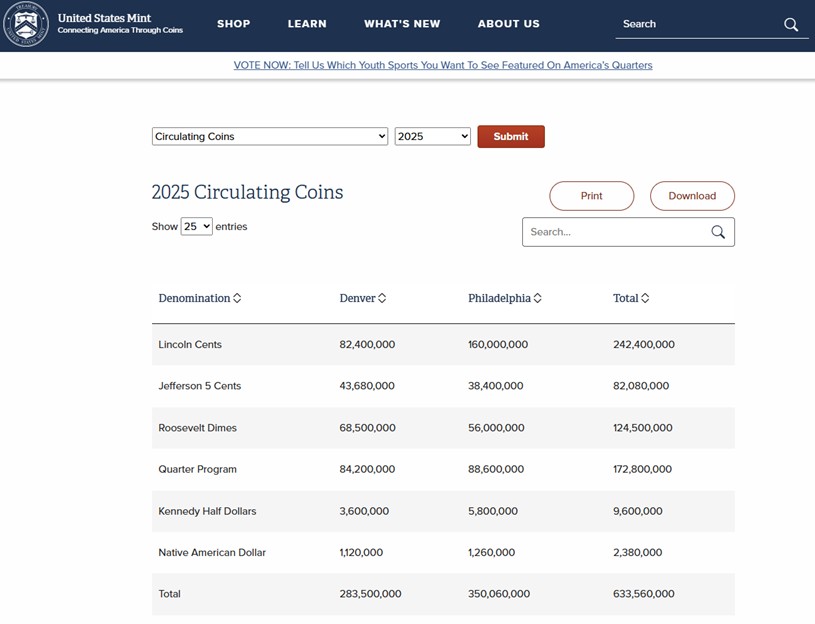This screenshot has height=624, width=815.
Task: Click Denver grand total 283,500,000
Action: (370, 594)
